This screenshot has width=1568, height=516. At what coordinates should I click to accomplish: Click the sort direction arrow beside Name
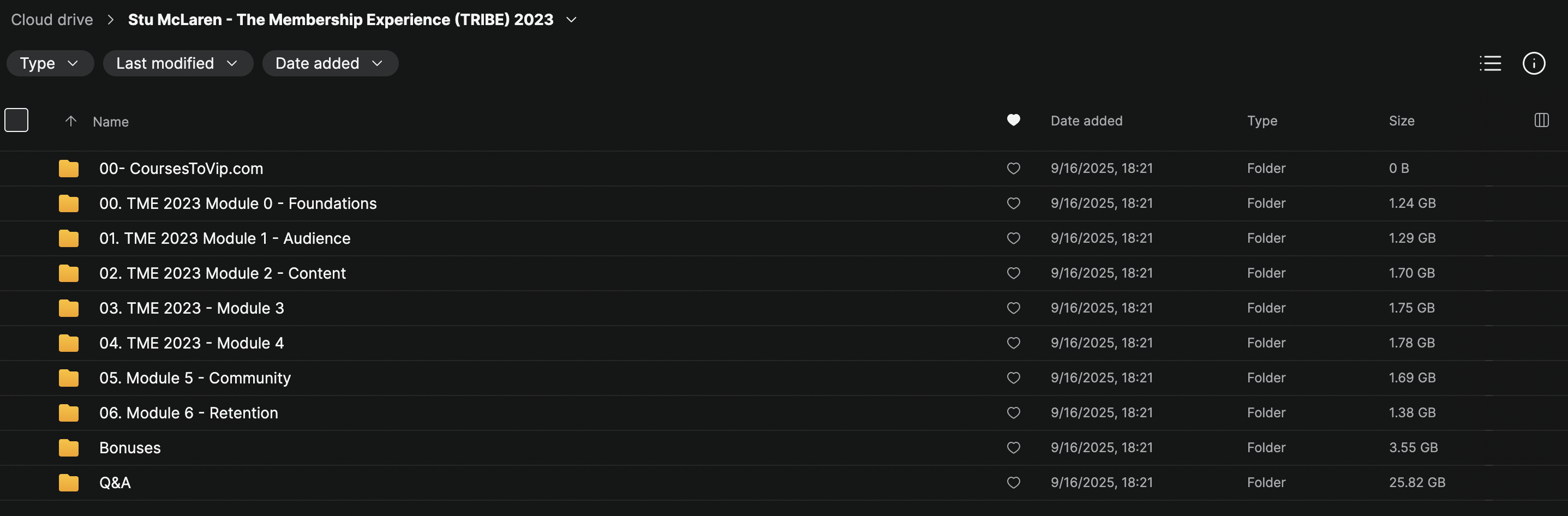70,121
